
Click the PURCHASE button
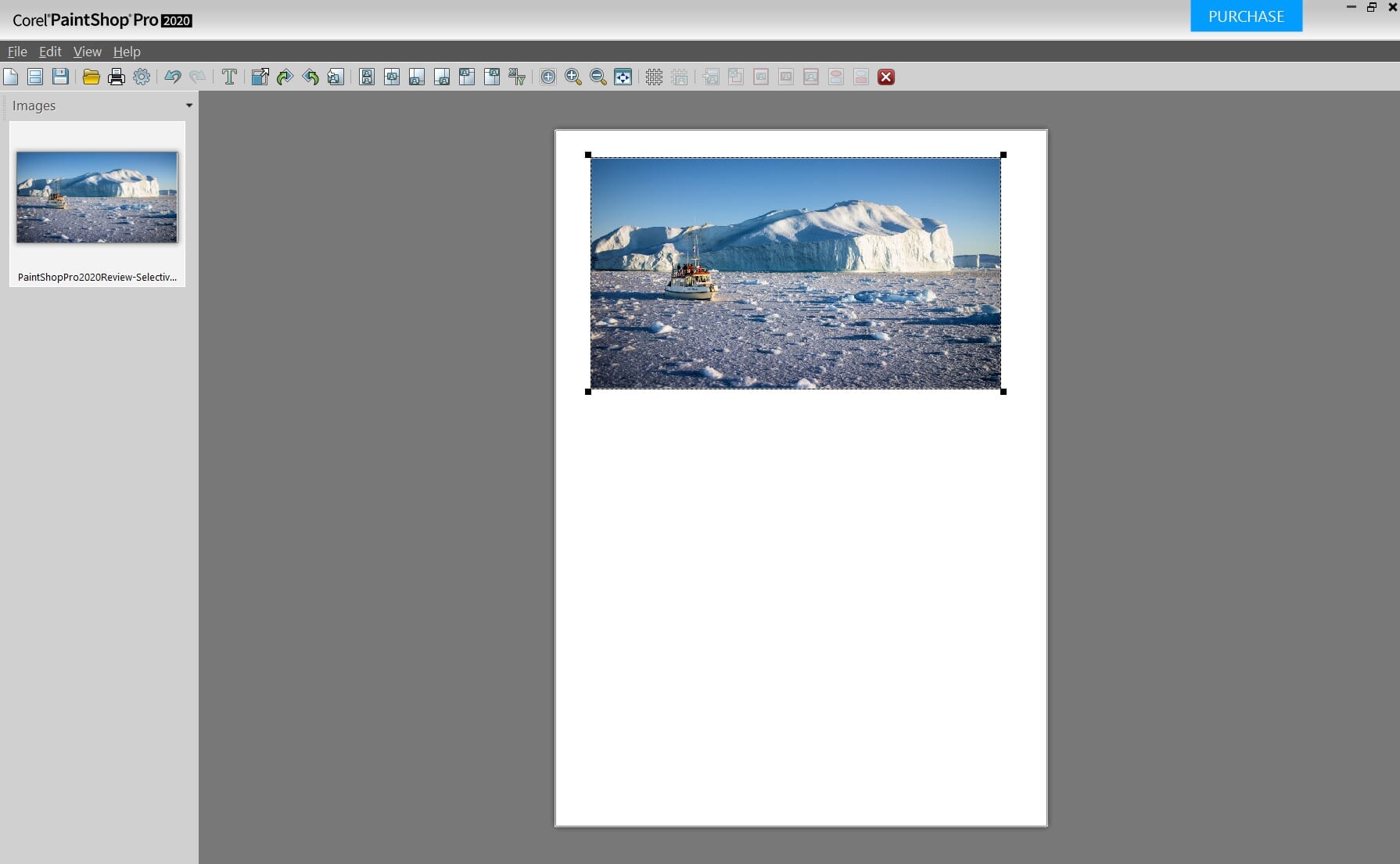[1246, 16]
